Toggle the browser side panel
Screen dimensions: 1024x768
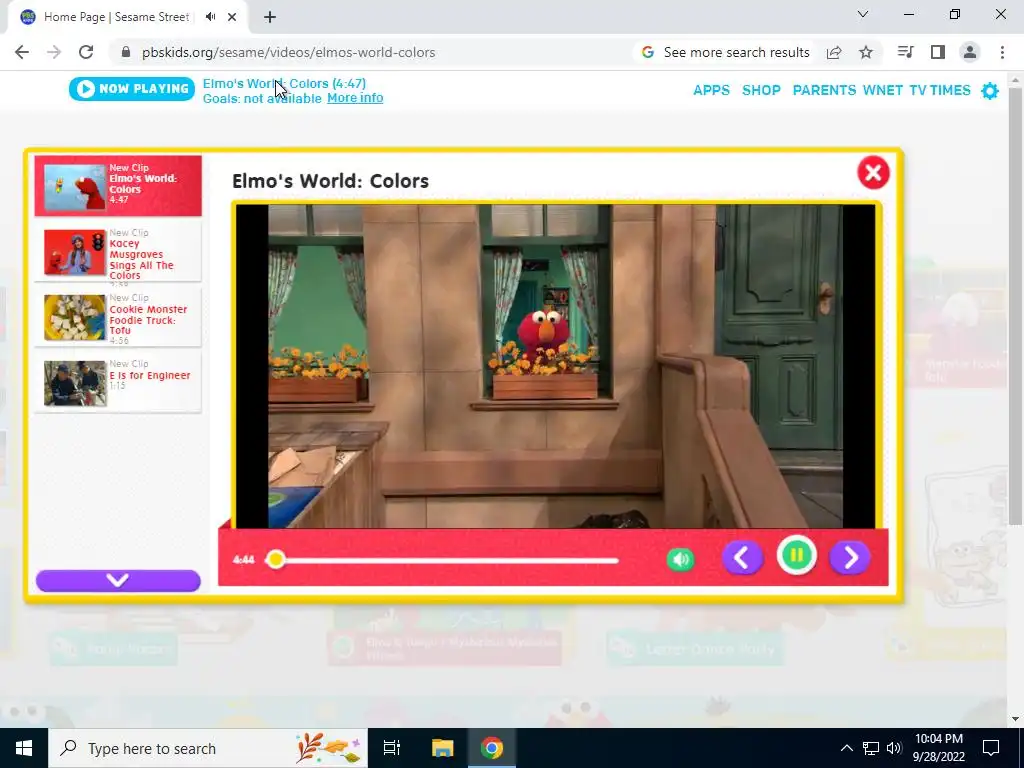pyautogui.click(x=938, y=52)
